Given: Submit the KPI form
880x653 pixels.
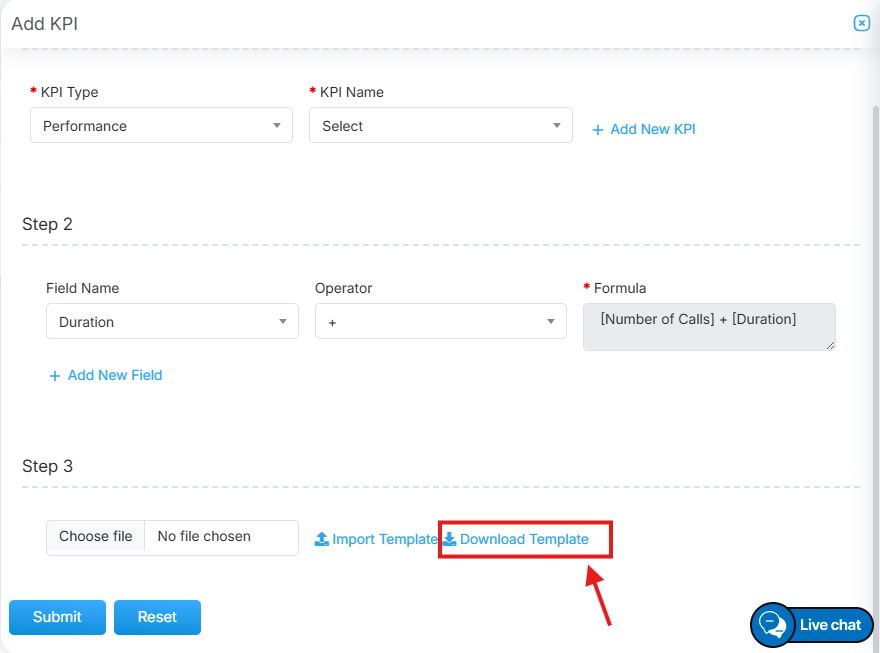Looking at the screenshot, I should pyautogui.click(x=57, y=617).
